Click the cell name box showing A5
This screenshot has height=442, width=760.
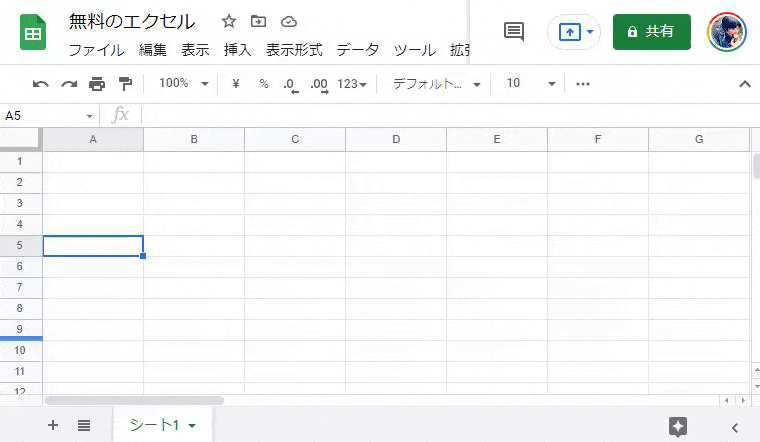[48, 116]
